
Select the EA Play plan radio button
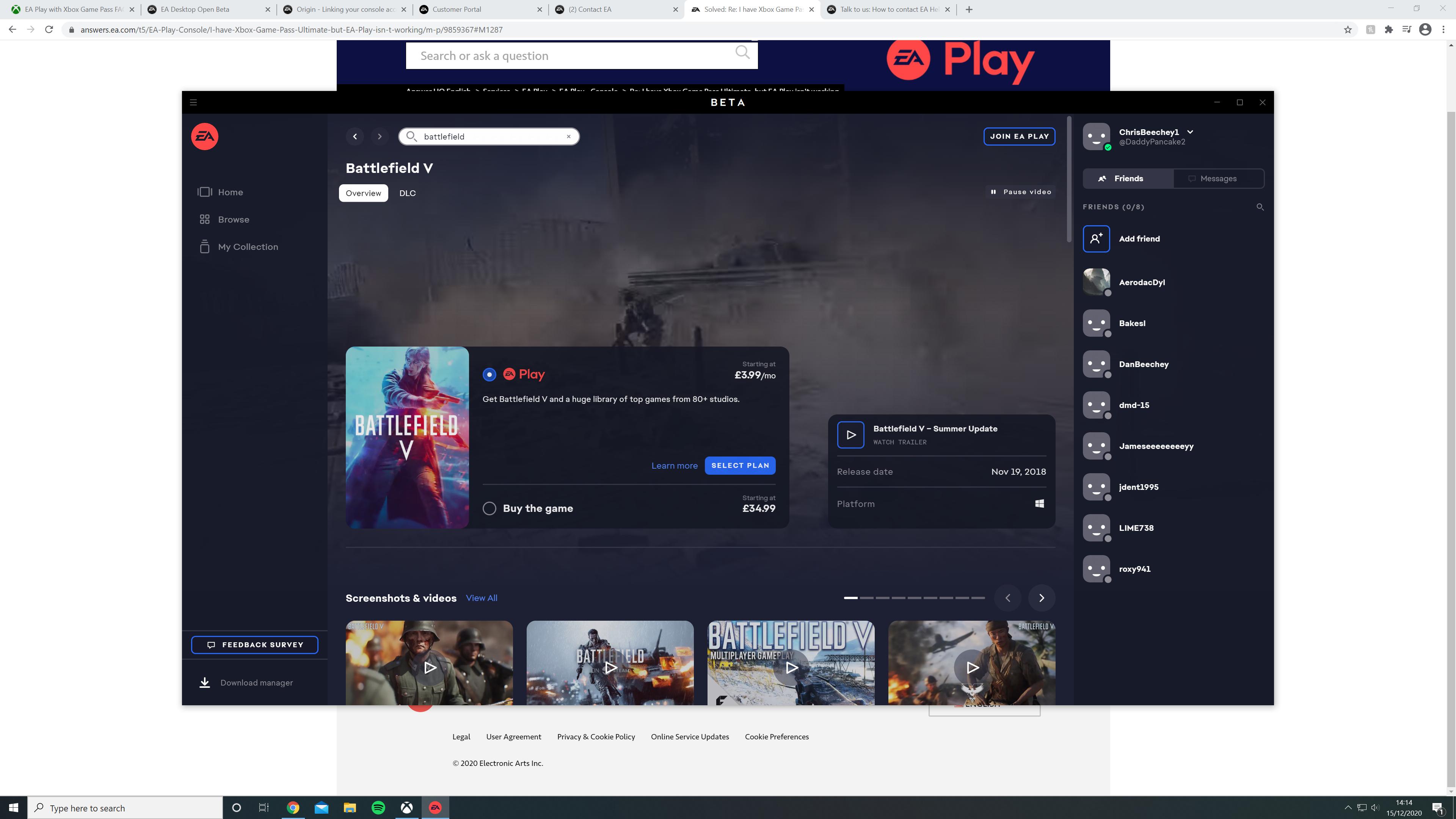490,374
